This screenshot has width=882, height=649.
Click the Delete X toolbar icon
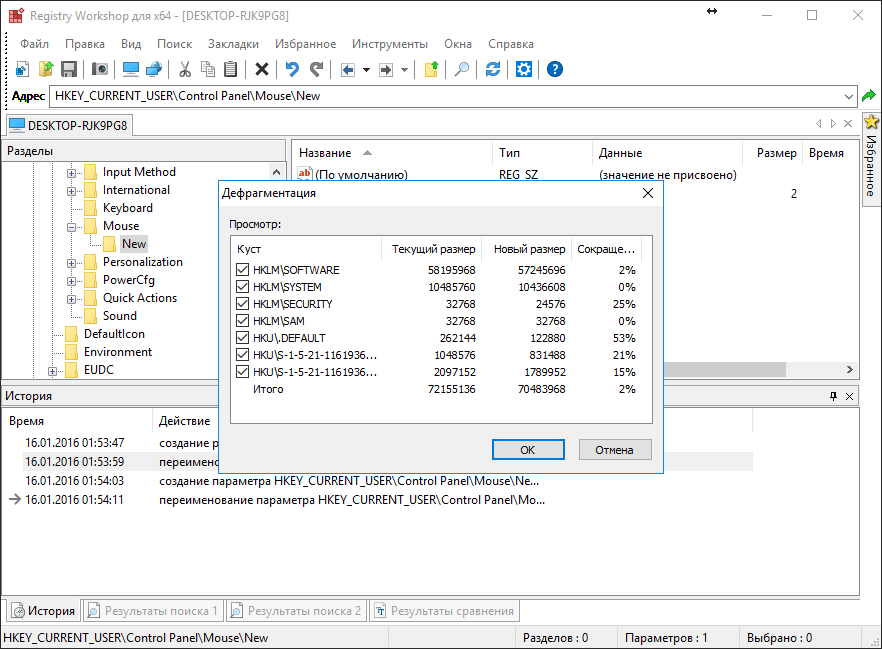(x=262, y=69)
